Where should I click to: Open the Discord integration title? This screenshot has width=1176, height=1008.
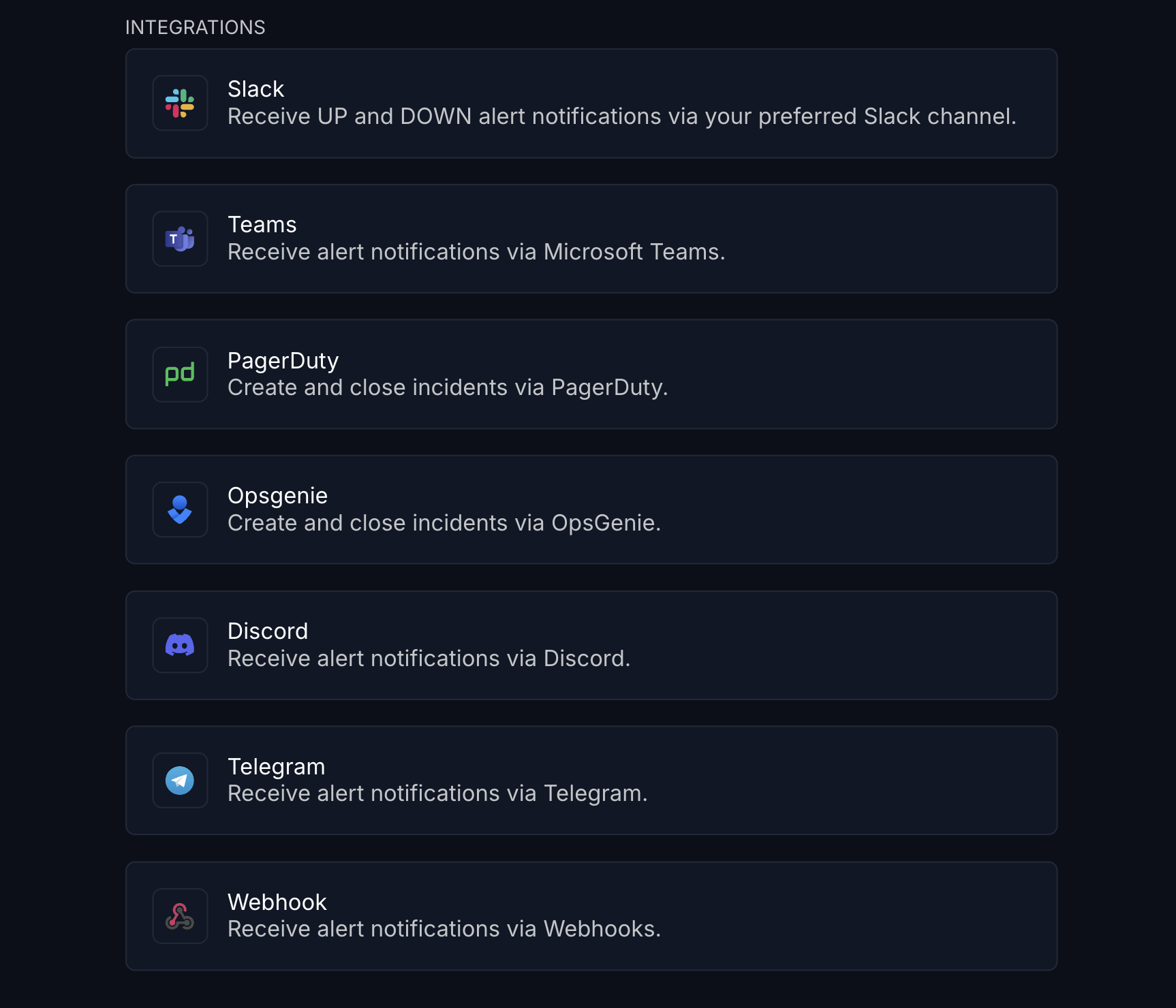(268, 631)
